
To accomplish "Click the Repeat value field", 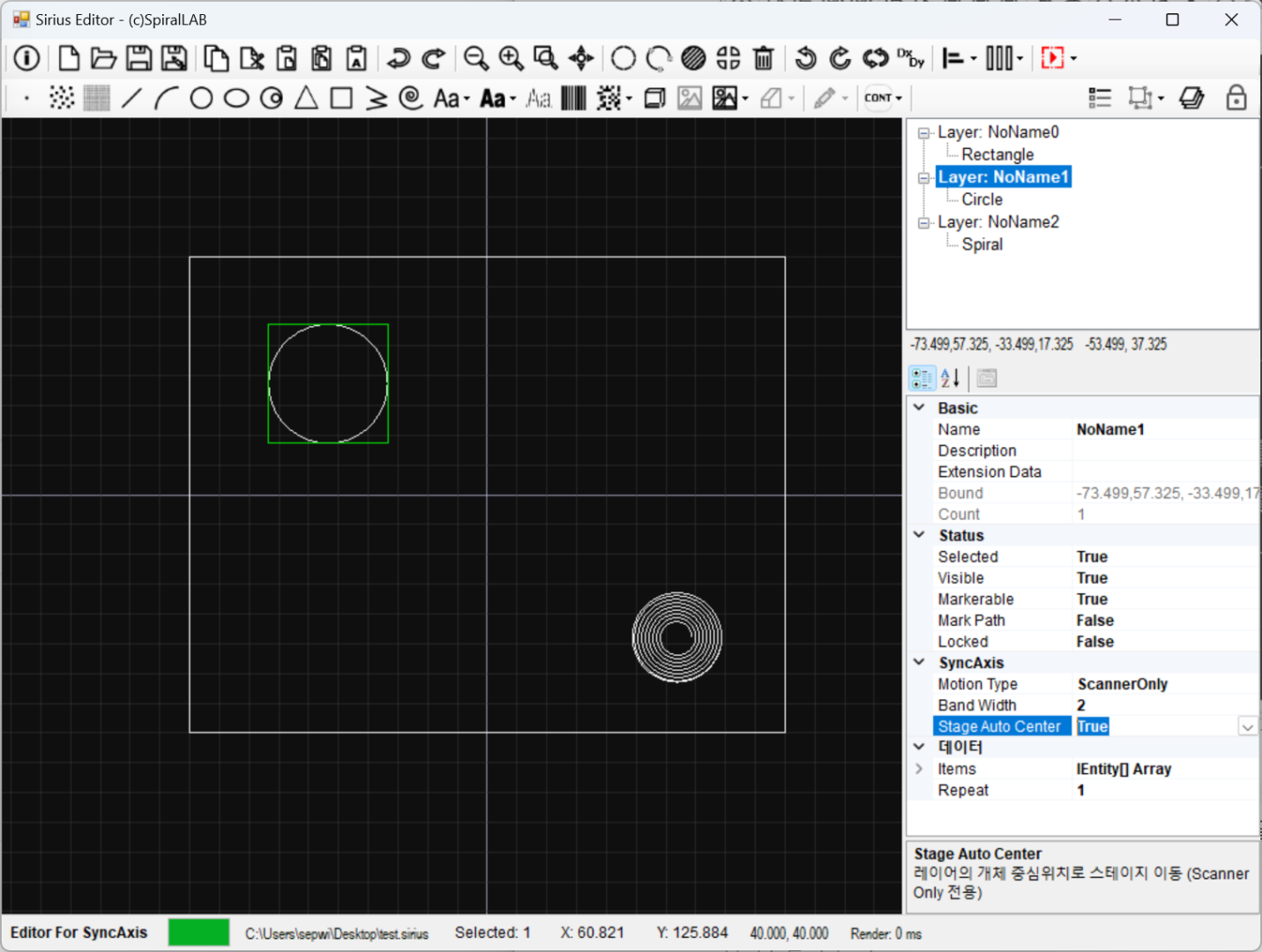I will click(1166, 790).
